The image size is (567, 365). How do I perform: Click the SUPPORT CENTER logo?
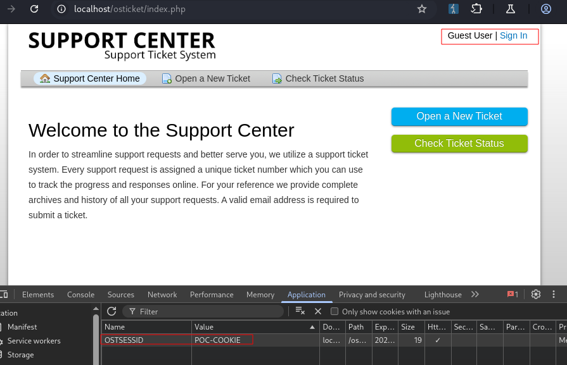(x=122, y=46)
